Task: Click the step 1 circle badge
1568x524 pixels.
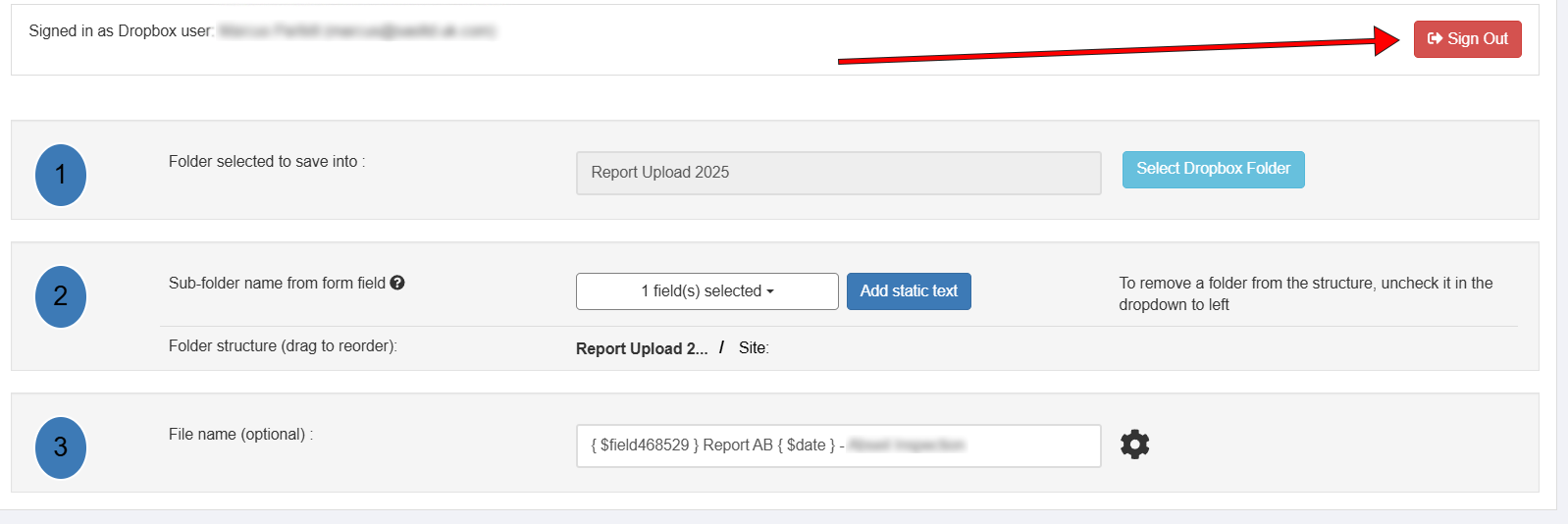Action: pos(61,175)
